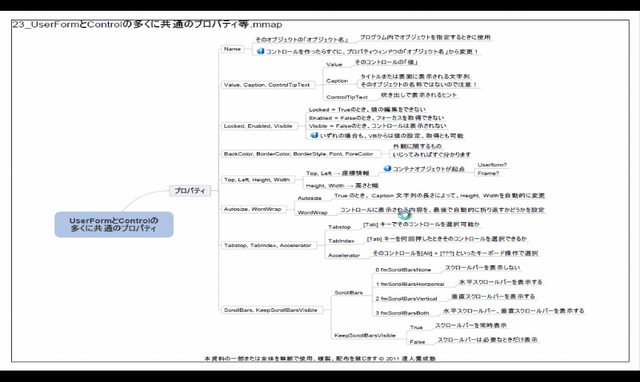The image size is (640, 382).
Task: Click the info icon beside the コントロールを作ったら note
Action: (260, 51)
